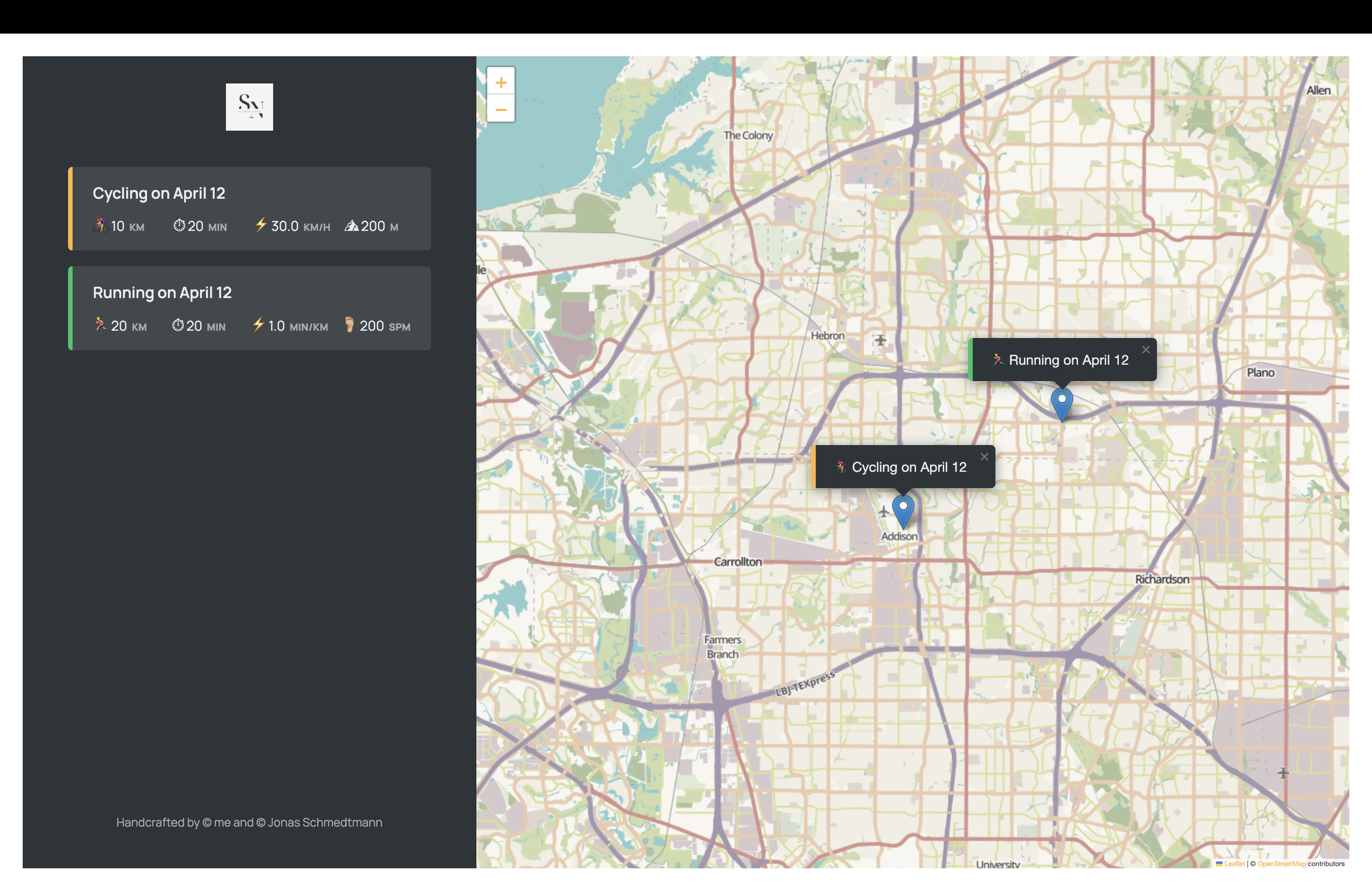This screenshot has height=891, width=1372.
Task: Select the Cycling on April 12 workout entry
Action: [x=249, y=209]
